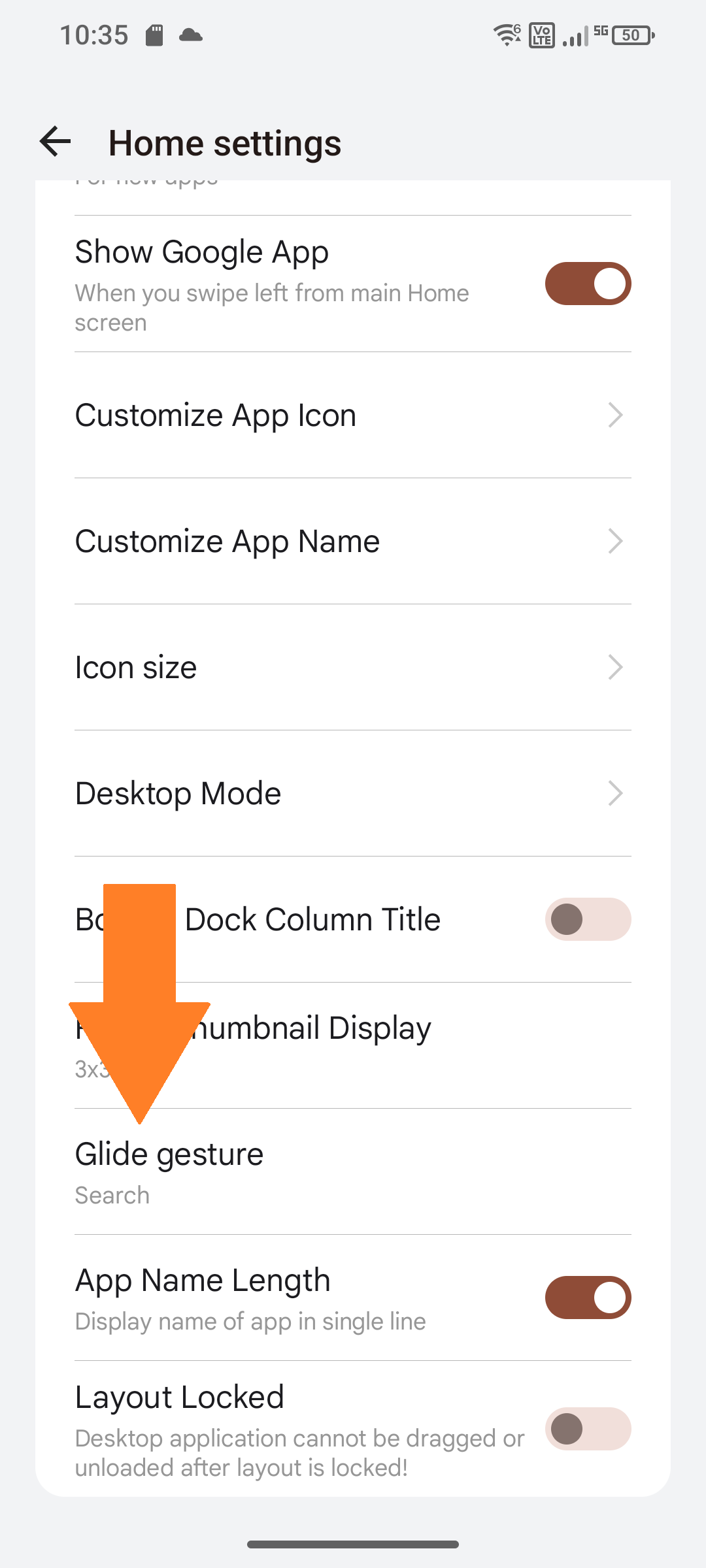Viewport: 706px width, 1568px height.
Task: Select the Glide gesture option
Action: pyautogui.click(x=353, y=1169)
